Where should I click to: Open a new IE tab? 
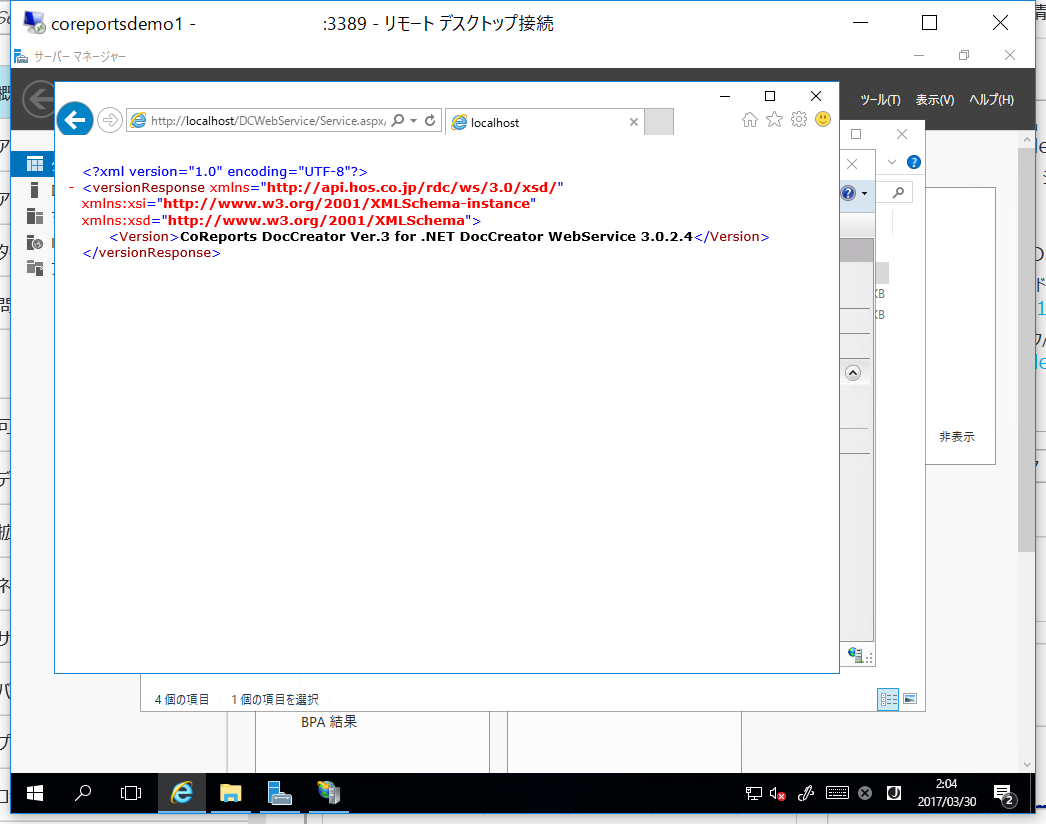click(x=659, y=122)
